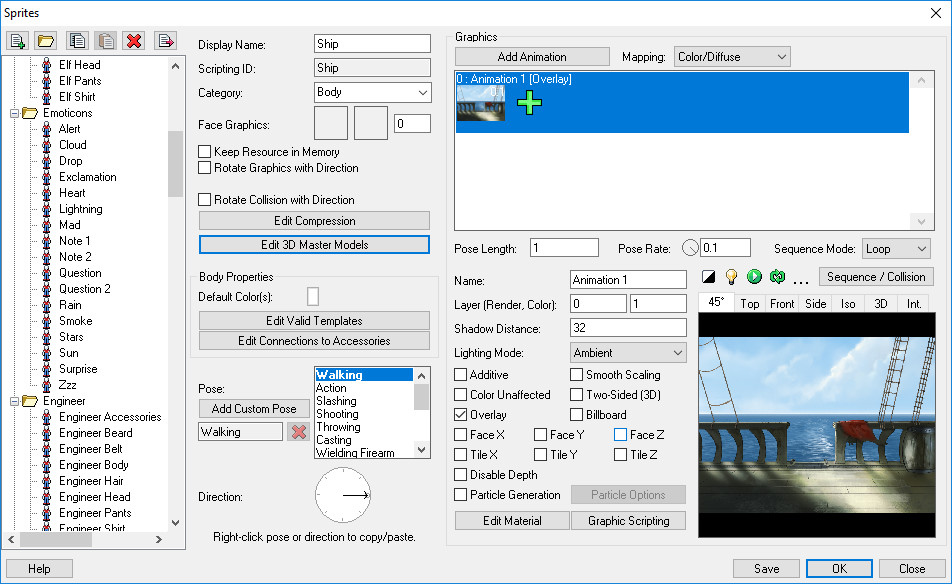Disable the Overlay checkbox
Viewport: 952px width, 584px height.
tap(462, 414)
